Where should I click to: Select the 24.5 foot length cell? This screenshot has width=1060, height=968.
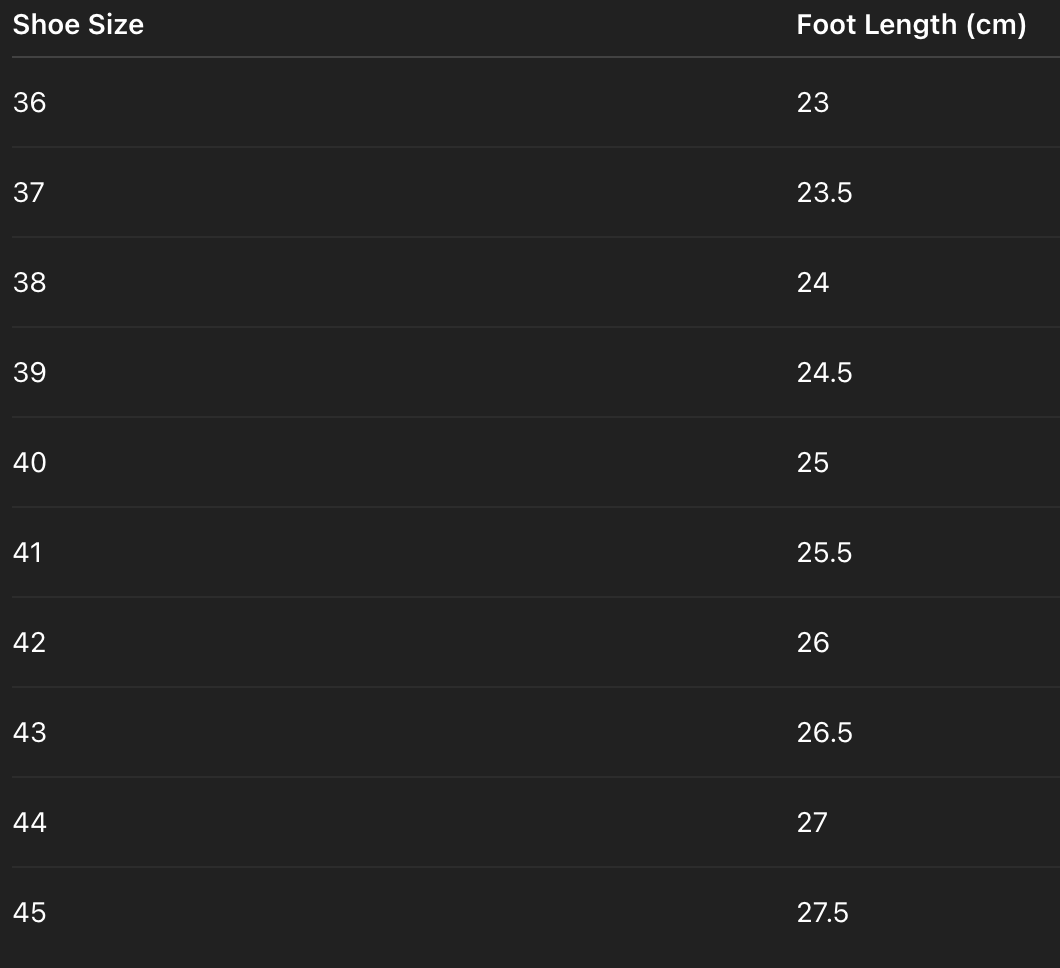(824, 372)
